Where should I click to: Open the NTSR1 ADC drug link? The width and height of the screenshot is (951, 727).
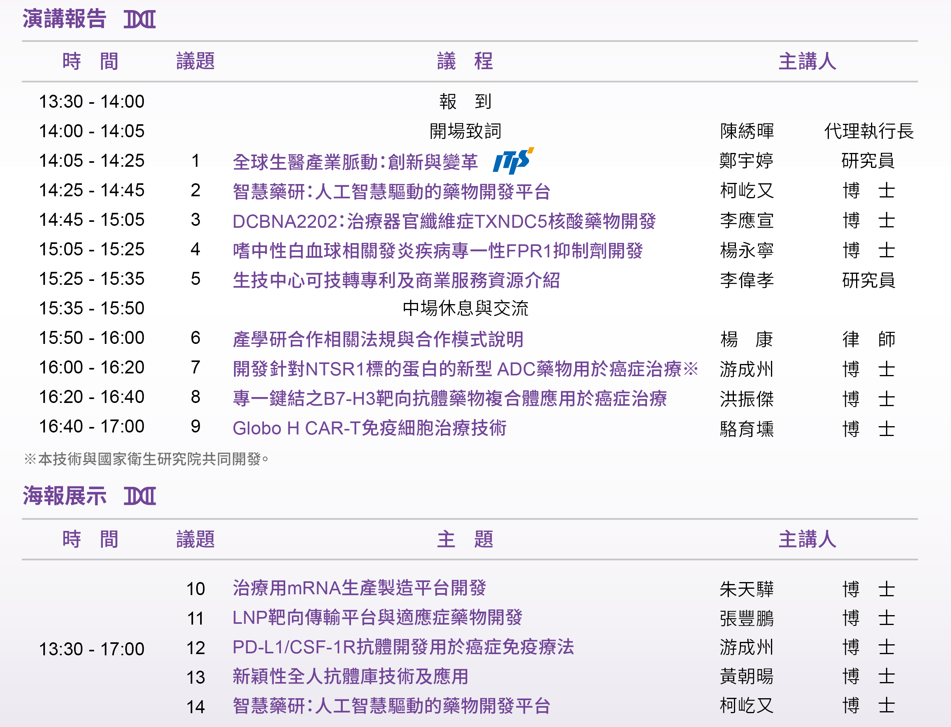465,369
